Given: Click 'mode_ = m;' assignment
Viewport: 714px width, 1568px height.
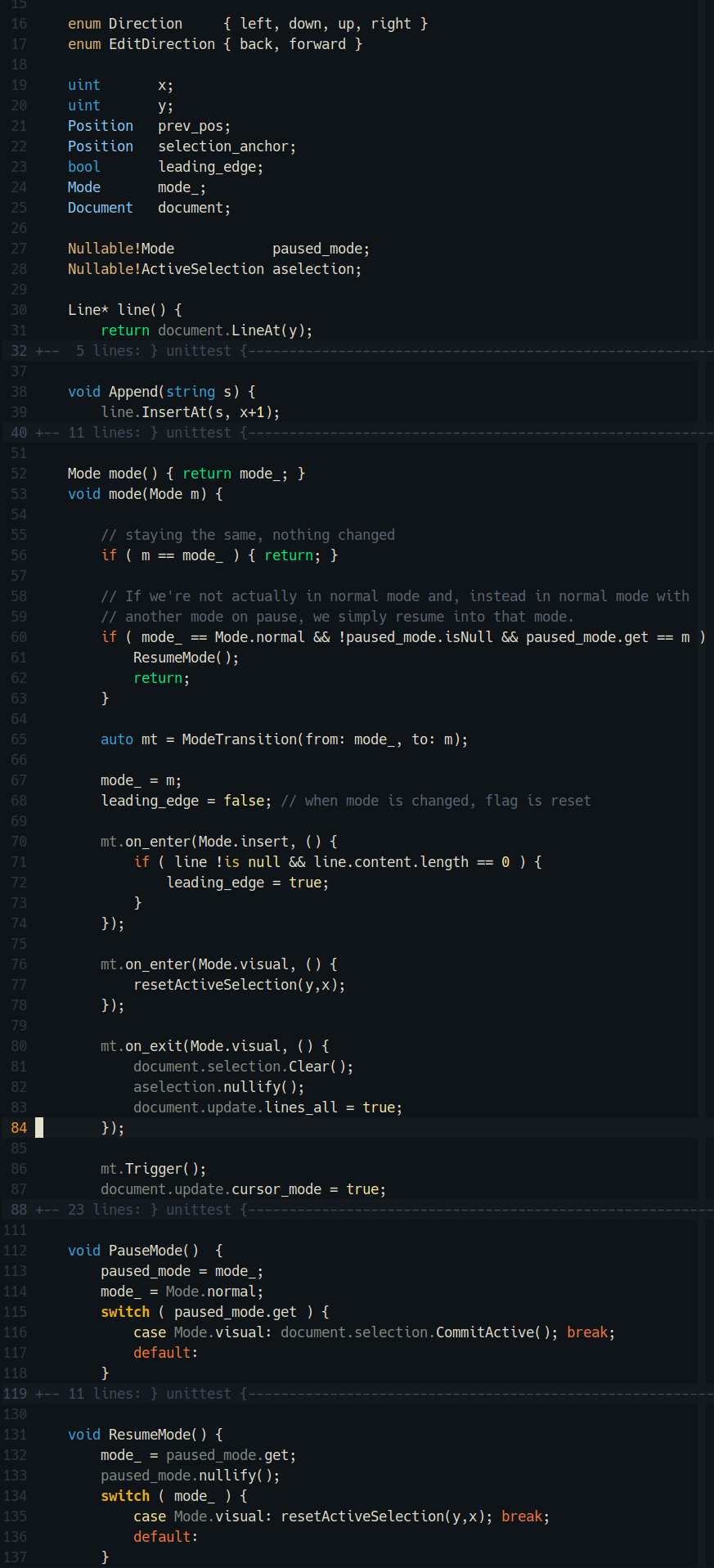Looking at the screenshot, I should click(x=141, y=780).
